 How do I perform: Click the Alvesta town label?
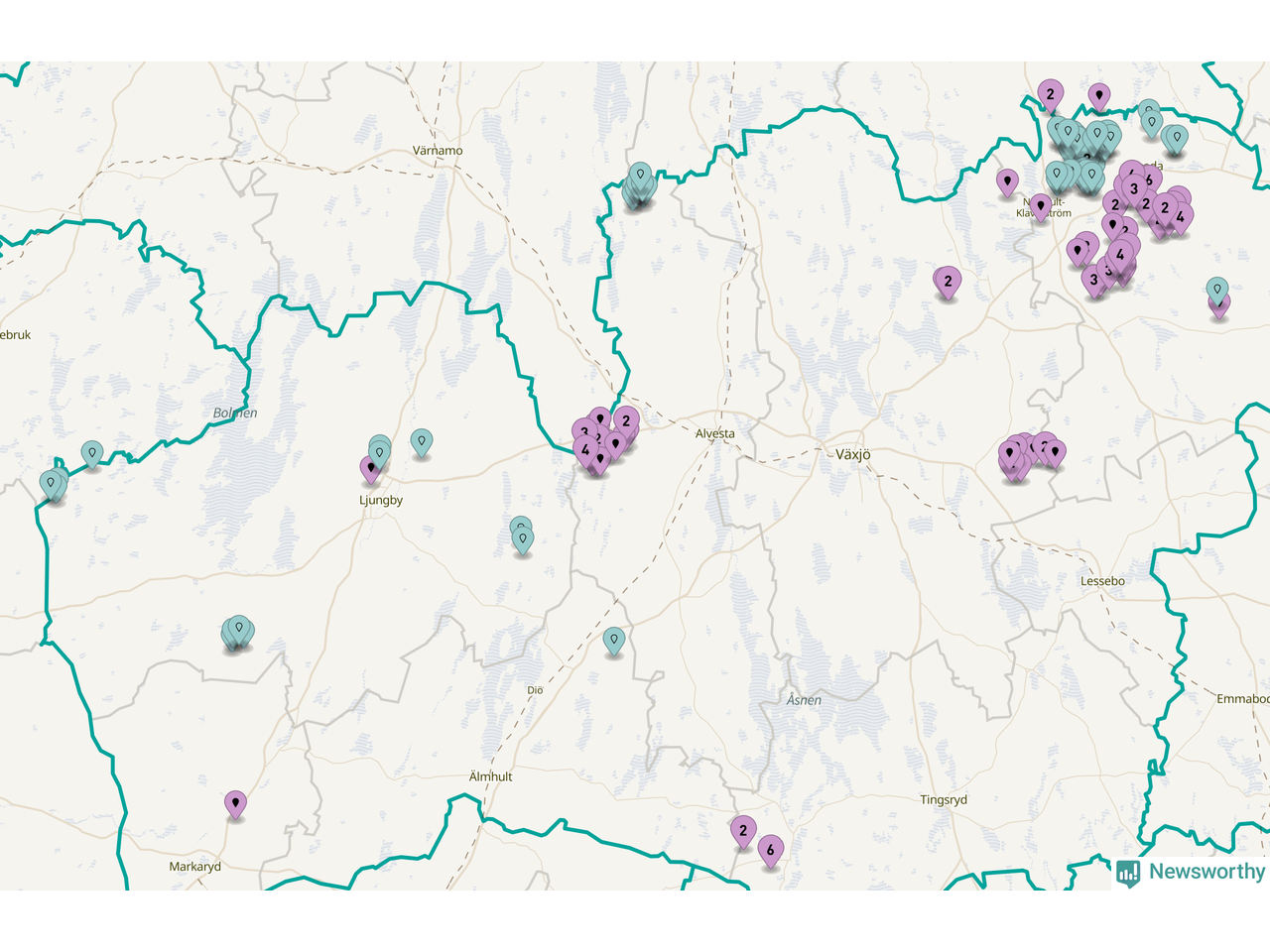[x=715, y=433]
